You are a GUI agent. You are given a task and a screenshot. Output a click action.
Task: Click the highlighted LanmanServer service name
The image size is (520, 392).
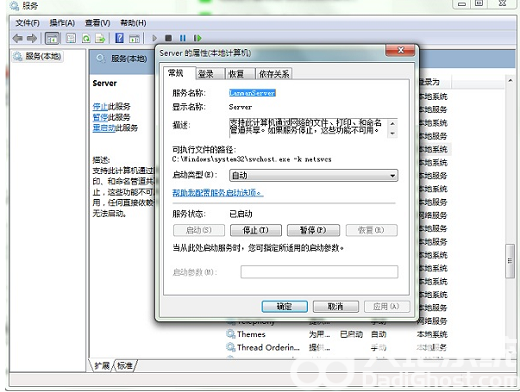[x=252, y=93]
